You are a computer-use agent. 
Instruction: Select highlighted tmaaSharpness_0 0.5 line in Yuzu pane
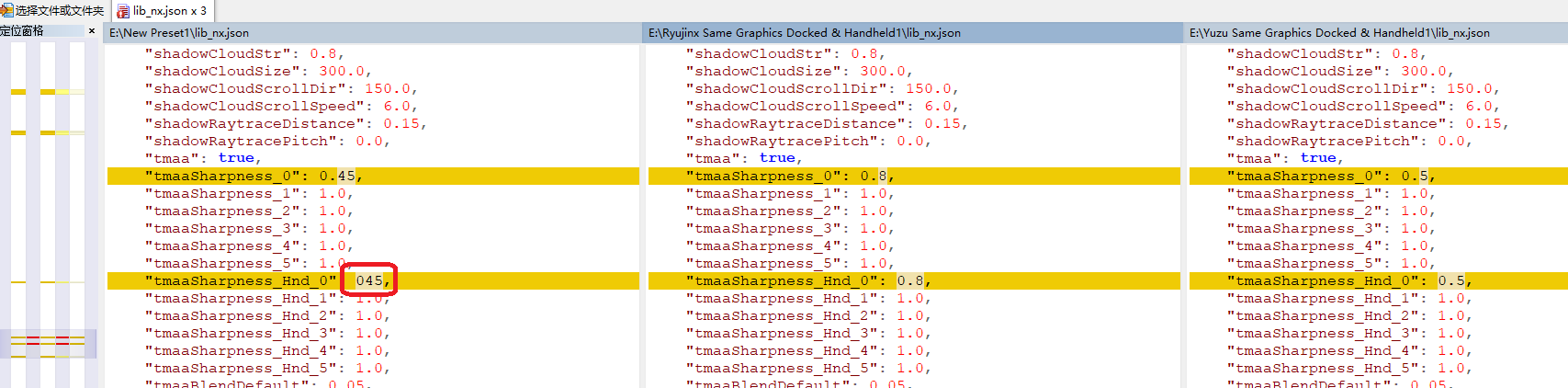tap(1378, 176)
